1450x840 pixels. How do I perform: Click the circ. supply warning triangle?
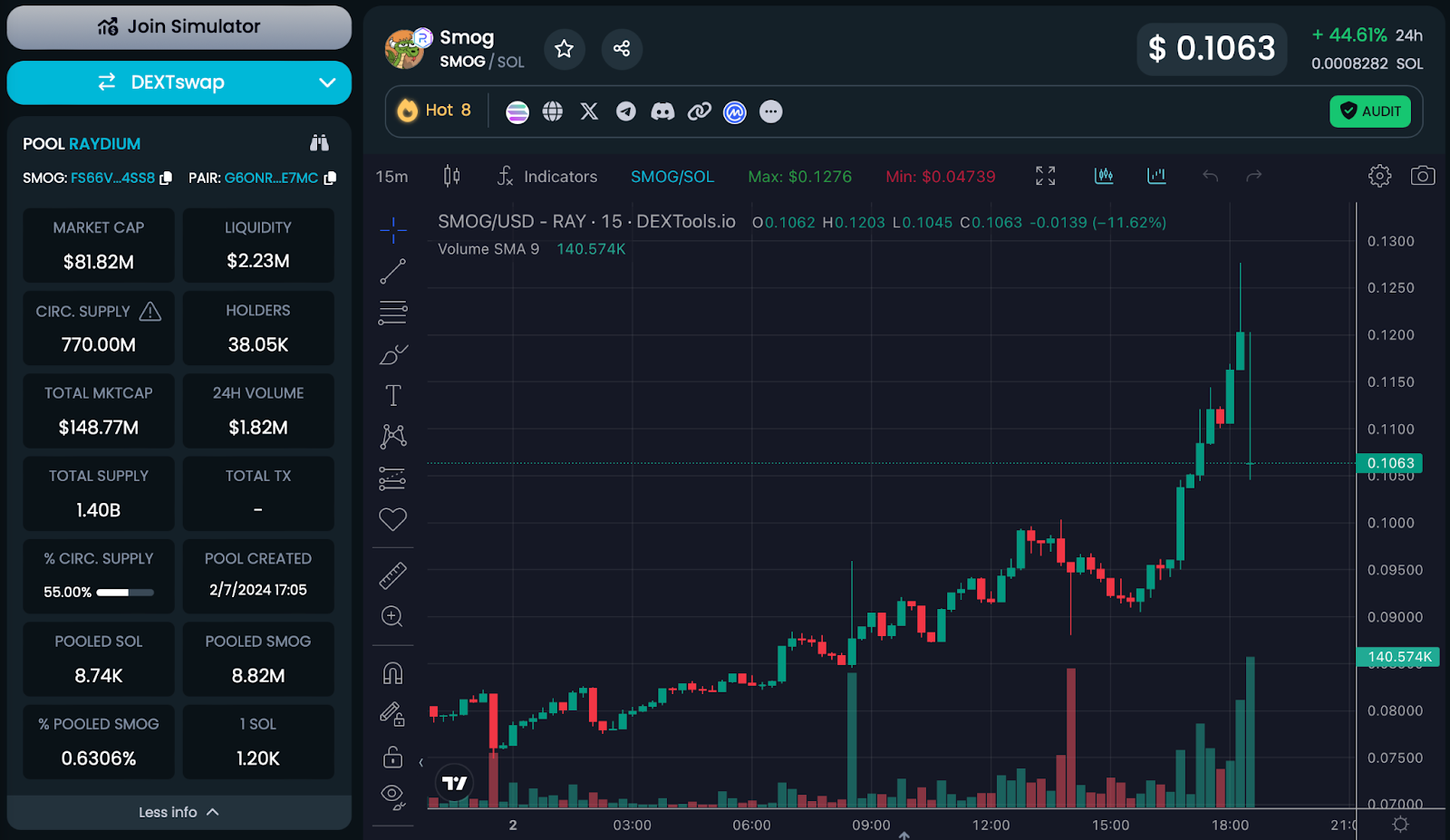150,312
